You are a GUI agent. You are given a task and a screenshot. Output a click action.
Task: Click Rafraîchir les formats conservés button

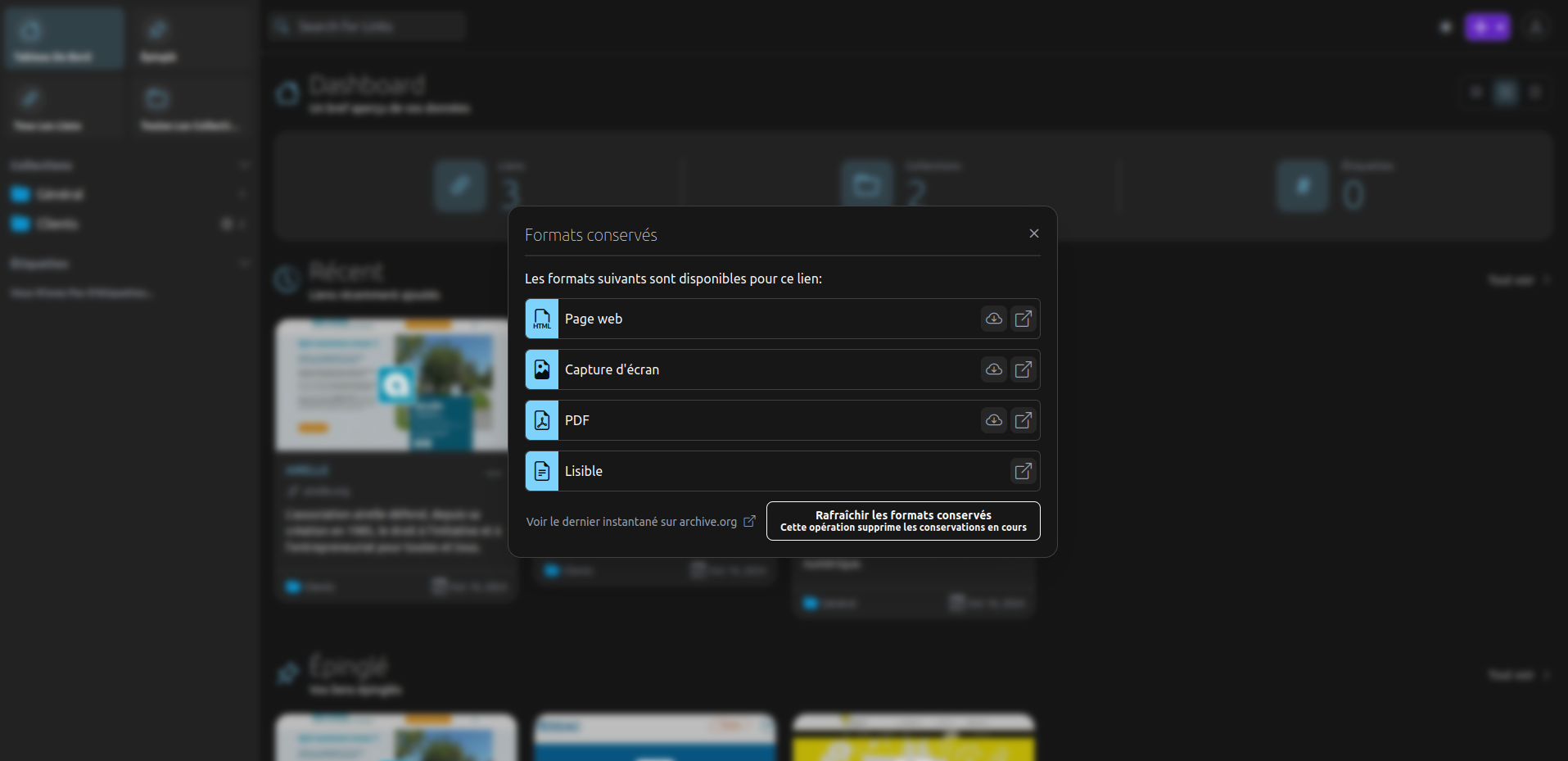coord(903,521)
